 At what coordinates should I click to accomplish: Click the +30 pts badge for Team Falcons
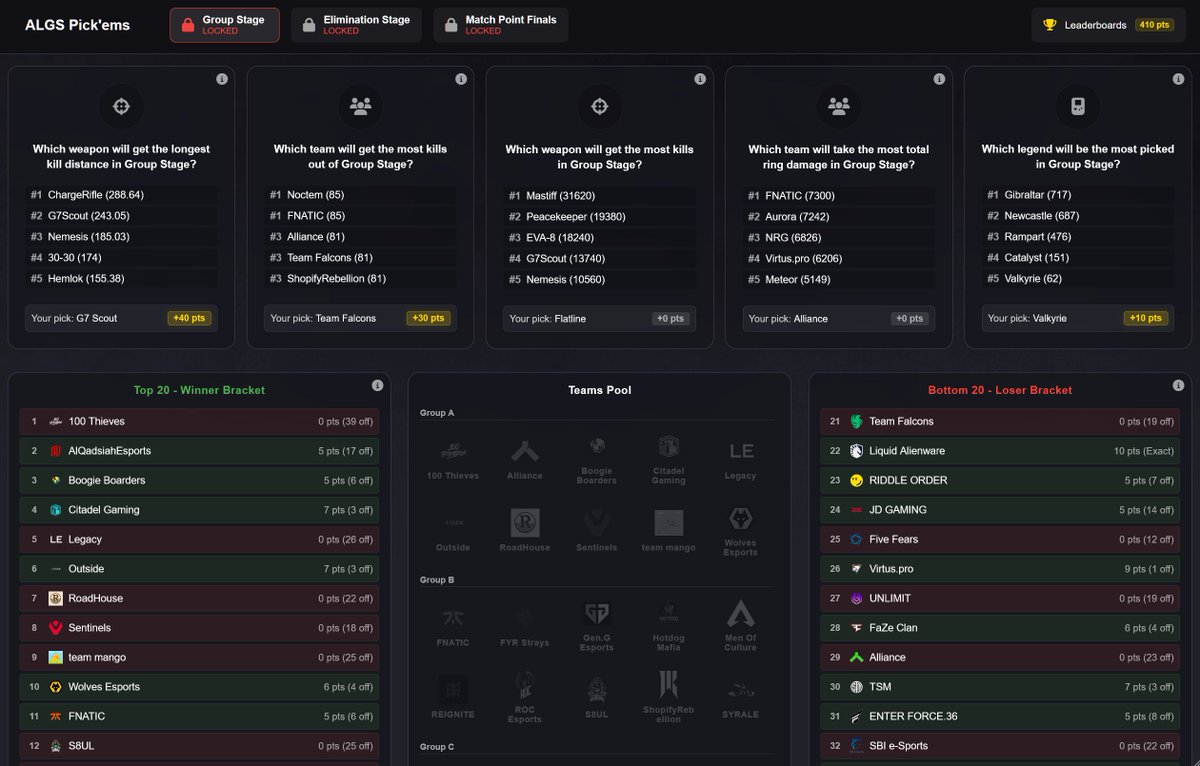pyautogui.click(x=428, y=318)
